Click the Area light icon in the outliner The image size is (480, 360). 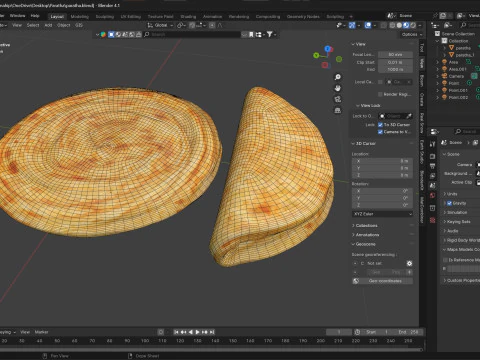(444, 62)
